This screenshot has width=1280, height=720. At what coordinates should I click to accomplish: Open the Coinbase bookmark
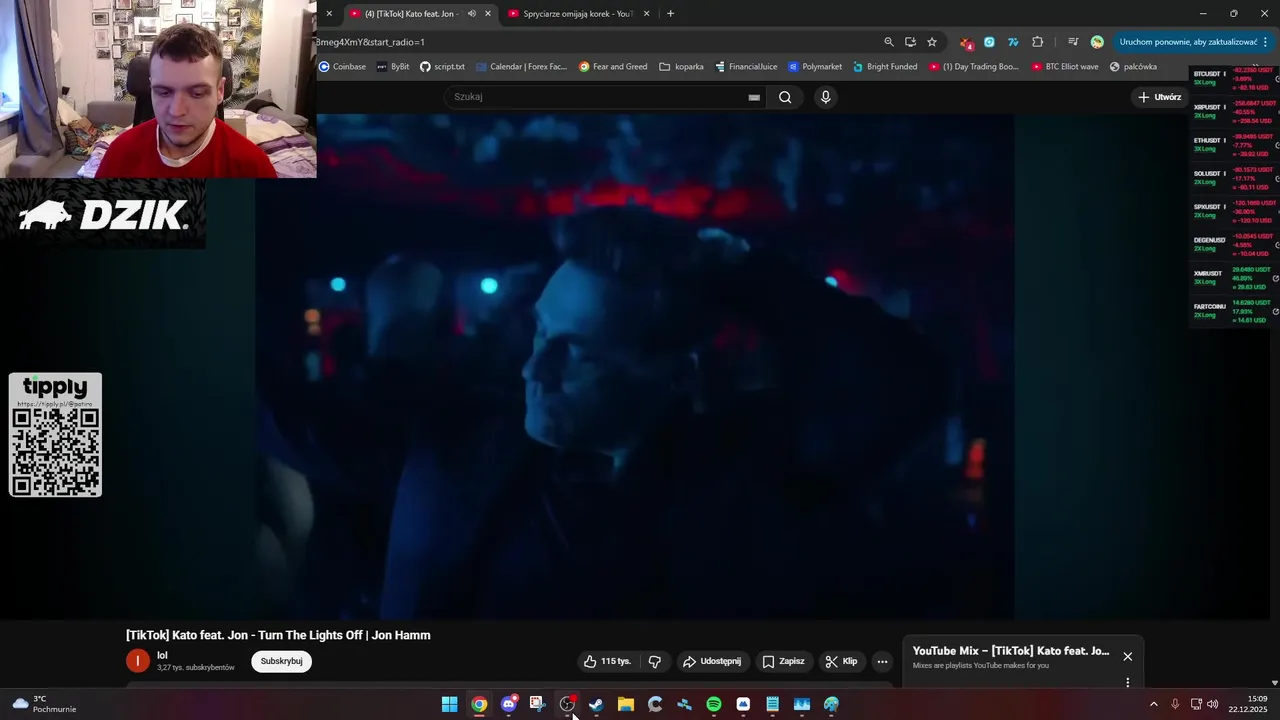342,67
